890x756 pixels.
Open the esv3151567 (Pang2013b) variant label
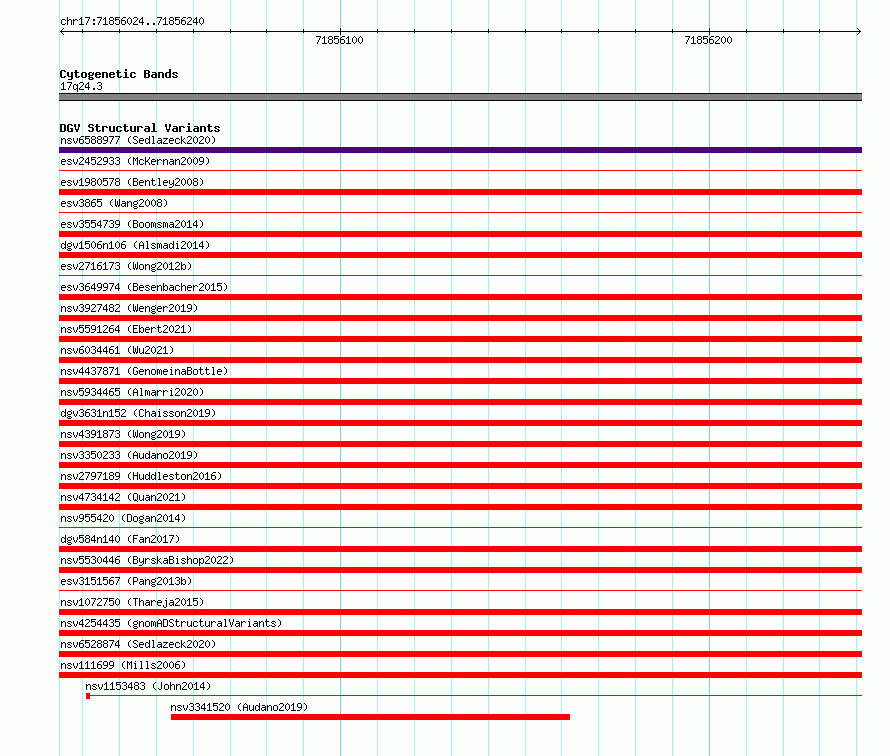[x=126, y=581]
